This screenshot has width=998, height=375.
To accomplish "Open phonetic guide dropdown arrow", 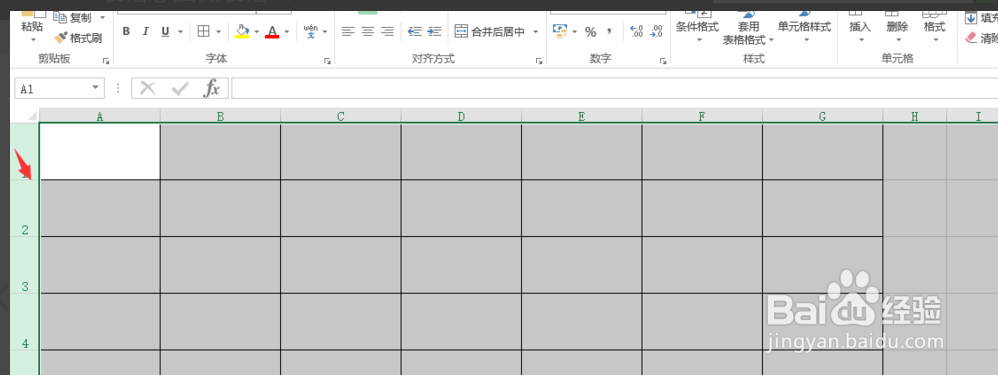I will [325, 31].
